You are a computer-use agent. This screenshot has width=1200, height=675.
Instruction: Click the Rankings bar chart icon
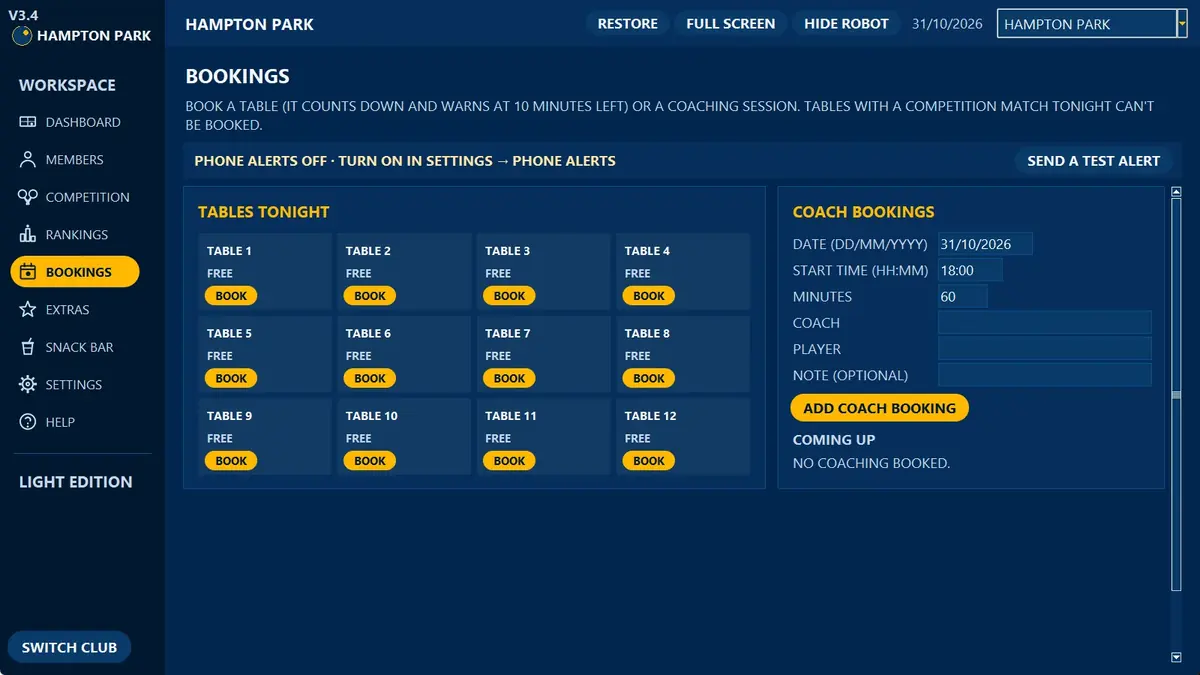pos(28,234)
